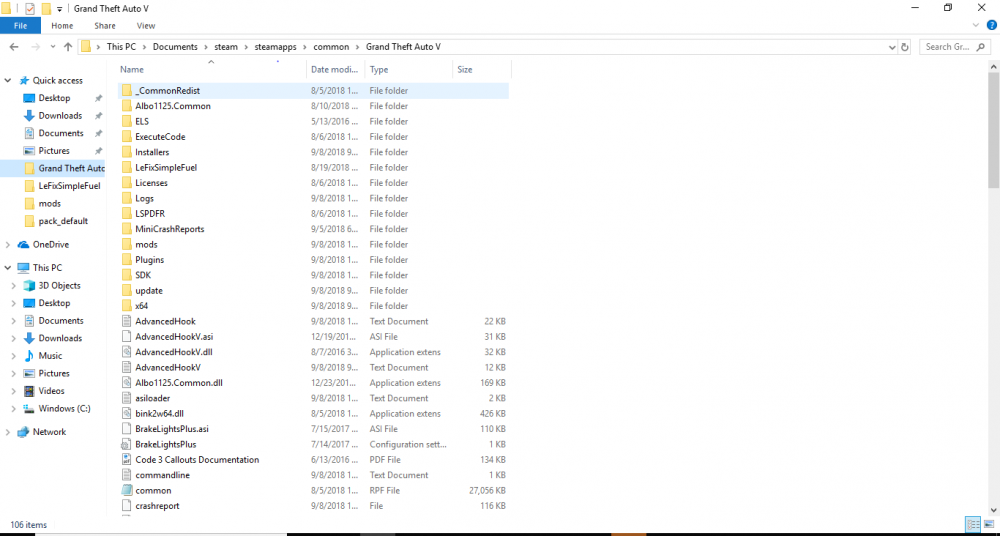Image resolution: width=1000 pixels, height=536 pixels.
Task: Click the Up one level arrow
Action: tap(68, 47)
